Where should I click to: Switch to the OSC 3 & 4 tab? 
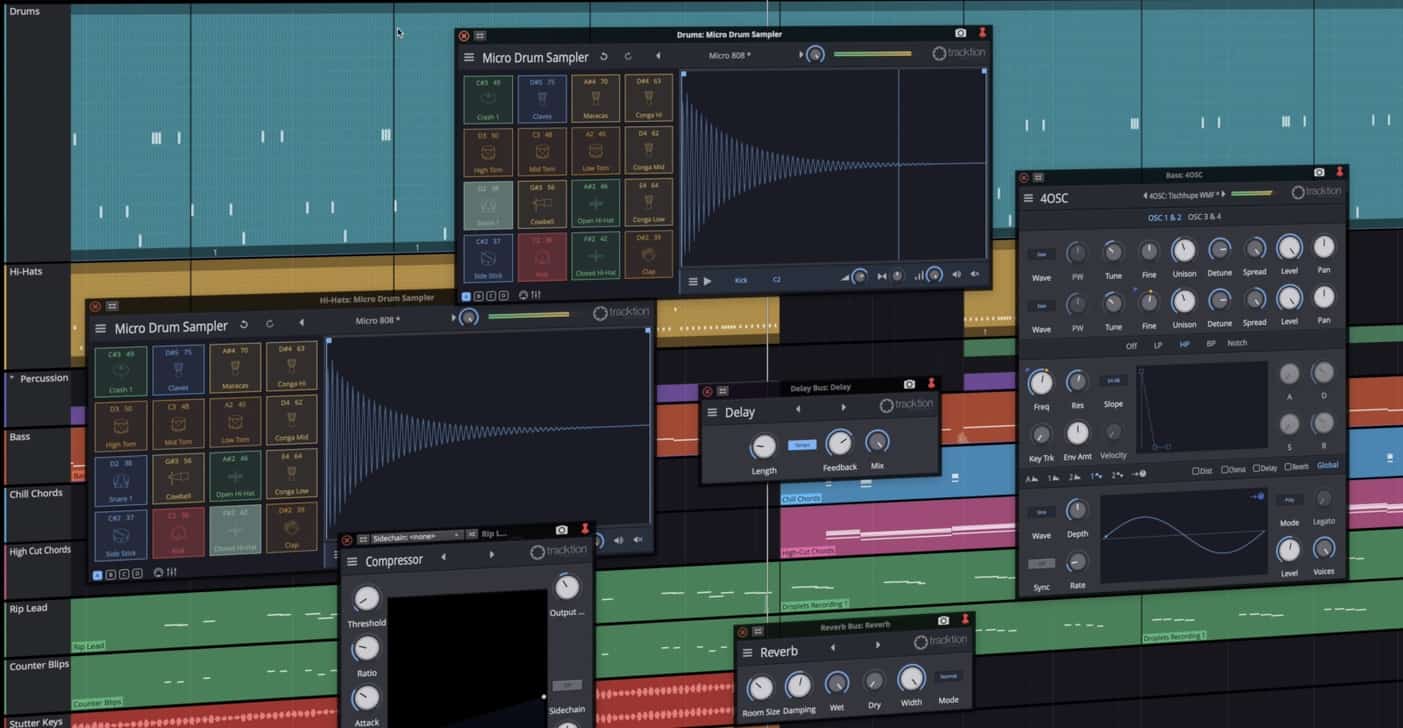click(x=1204, y=217)
